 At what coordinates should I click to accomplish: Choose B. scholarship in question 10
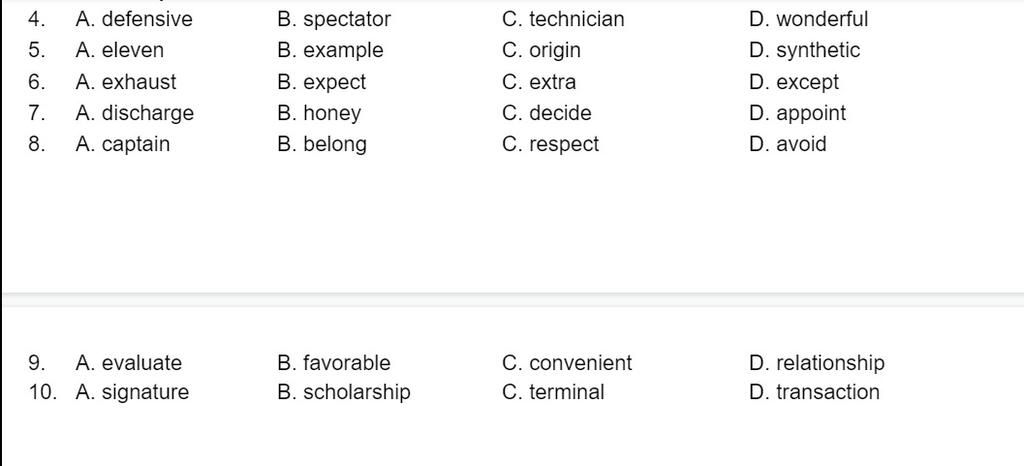coord(344,393)
